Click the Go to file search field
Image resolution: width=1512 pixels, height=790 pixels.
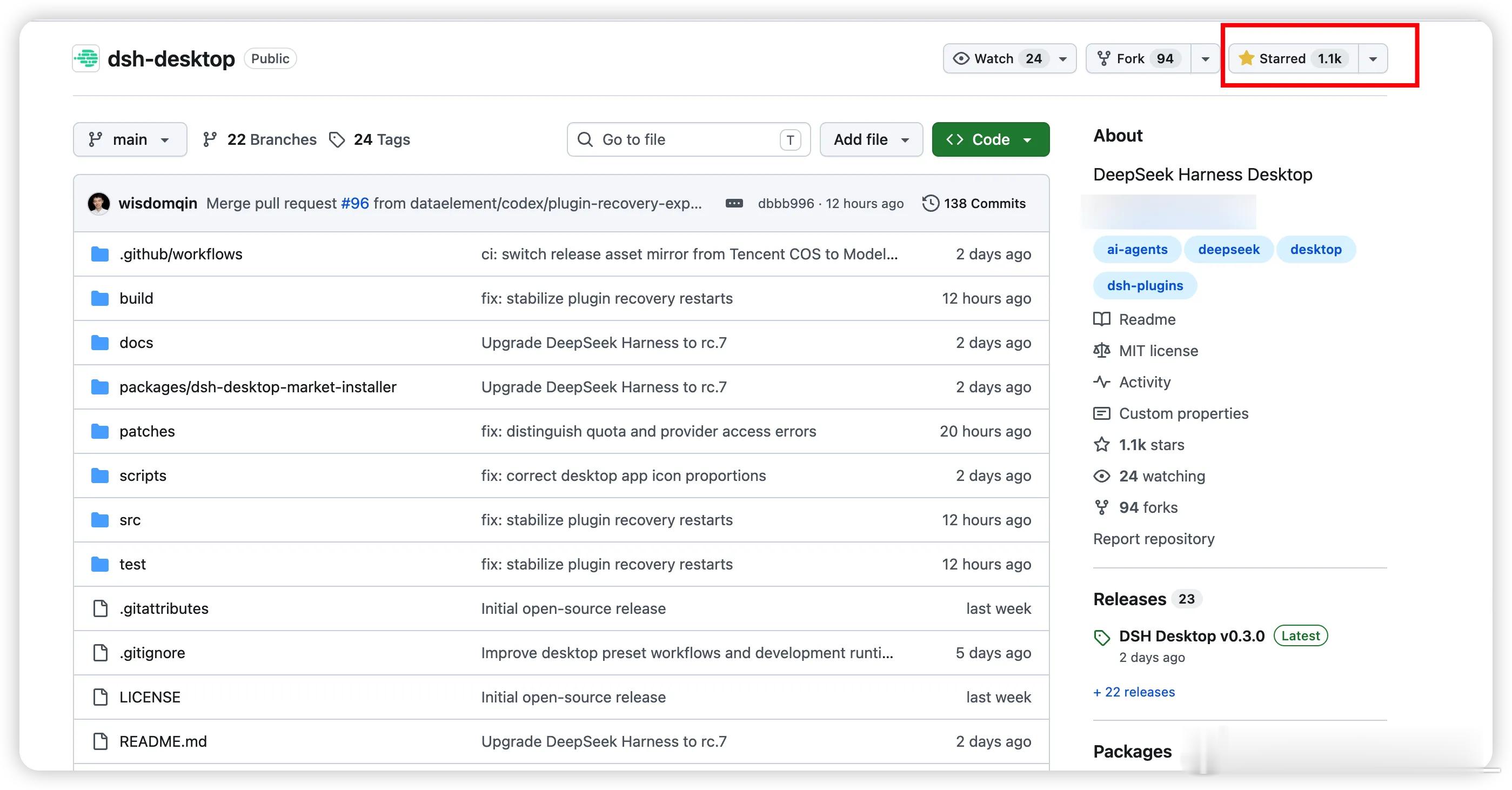688,140
